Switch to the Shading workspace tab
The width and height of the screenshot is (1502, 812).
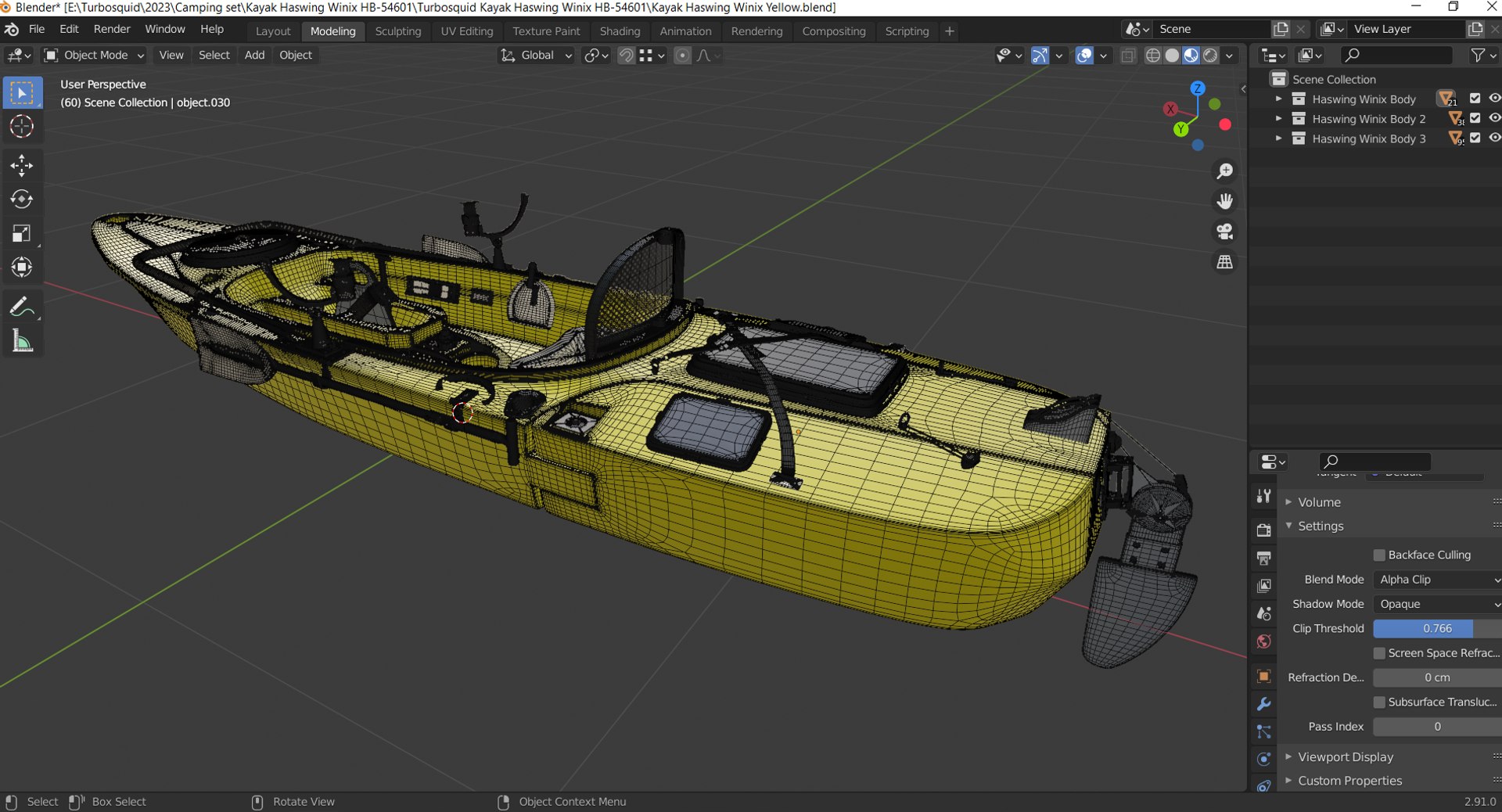tap(620, 31)
